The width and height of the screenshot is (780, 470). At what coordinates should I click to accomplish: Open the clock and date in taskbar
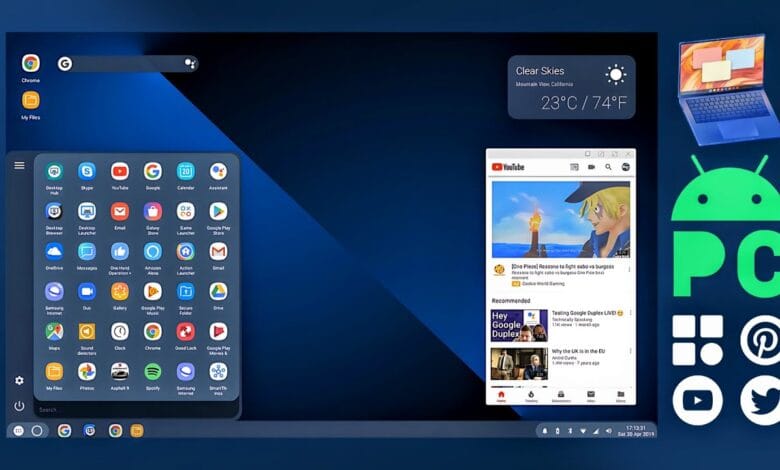636,431
